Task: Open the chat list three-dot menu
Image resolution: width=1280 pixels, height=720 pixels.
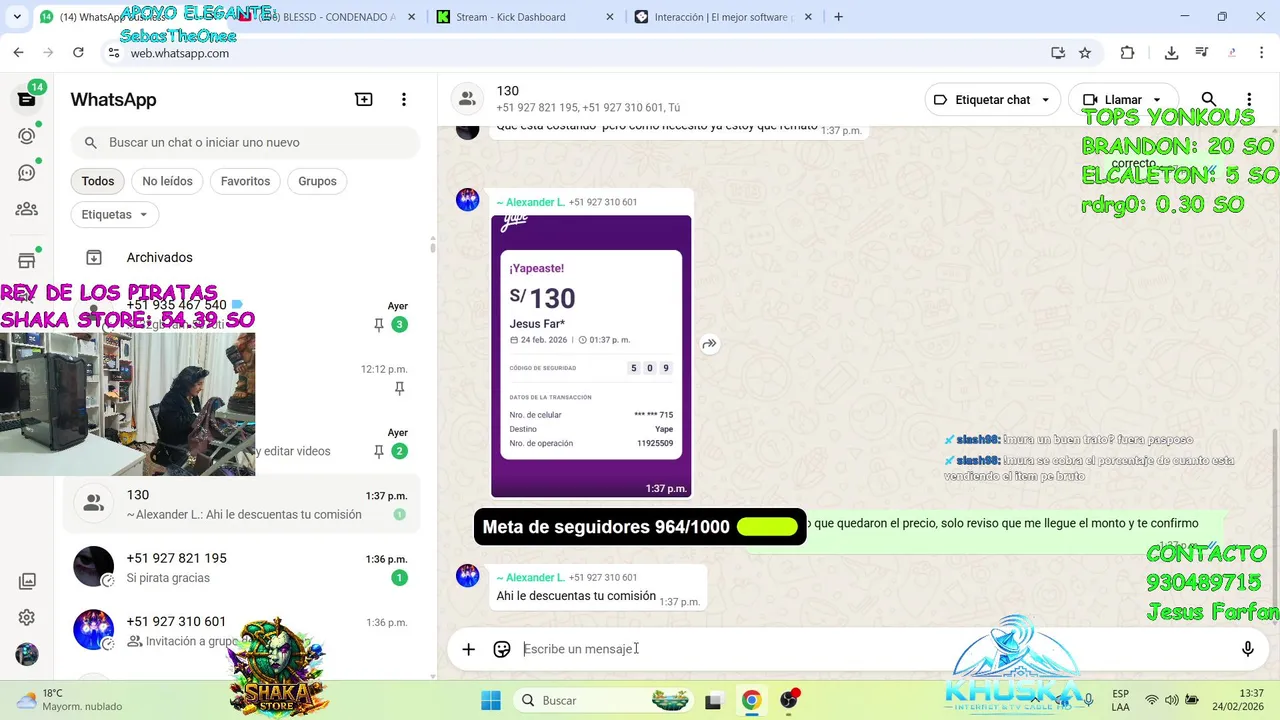Action: click(x=404, y=99)
